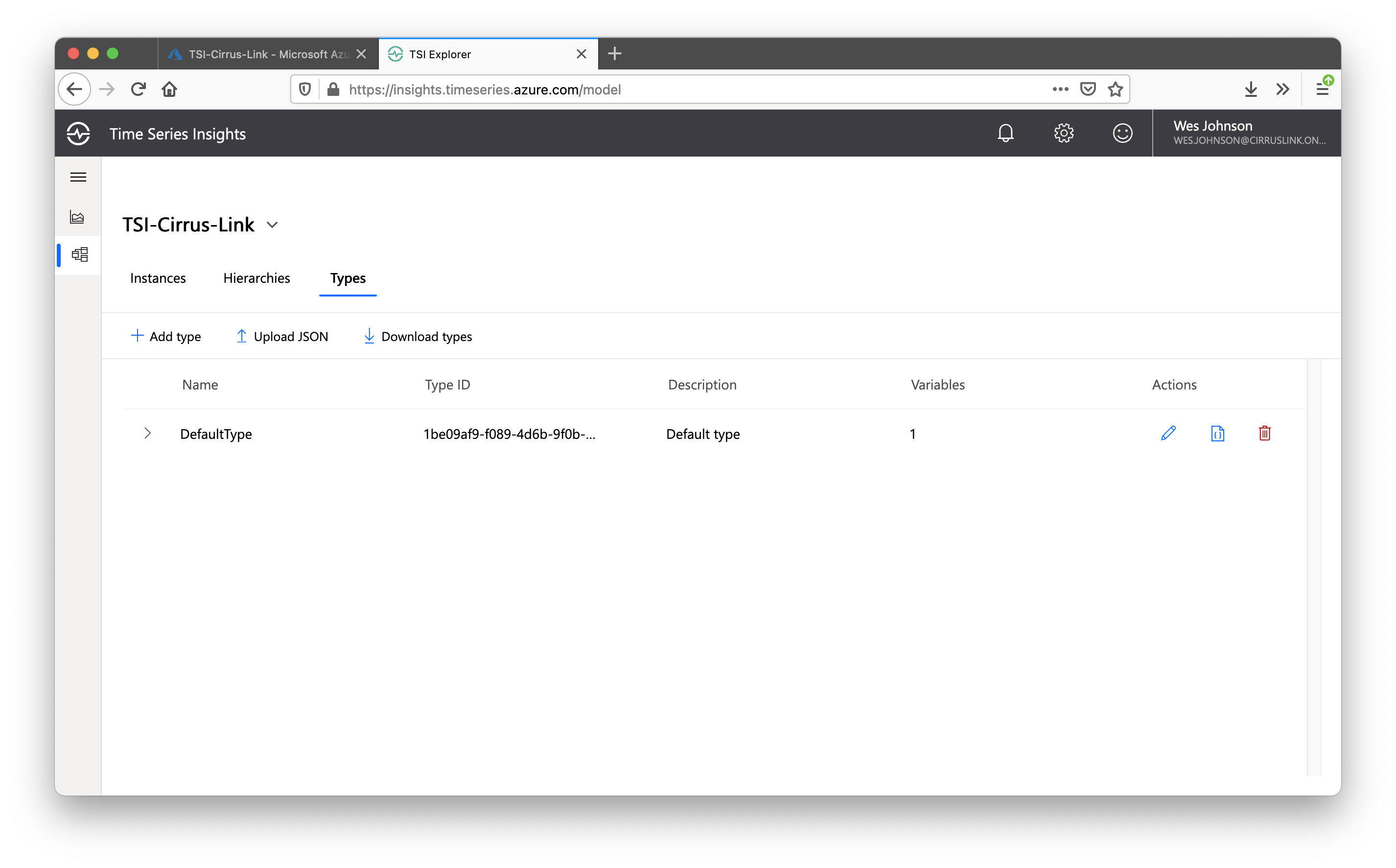Click the edit pencil icon for DefaultType
1396x868 pixels.
1168,434
